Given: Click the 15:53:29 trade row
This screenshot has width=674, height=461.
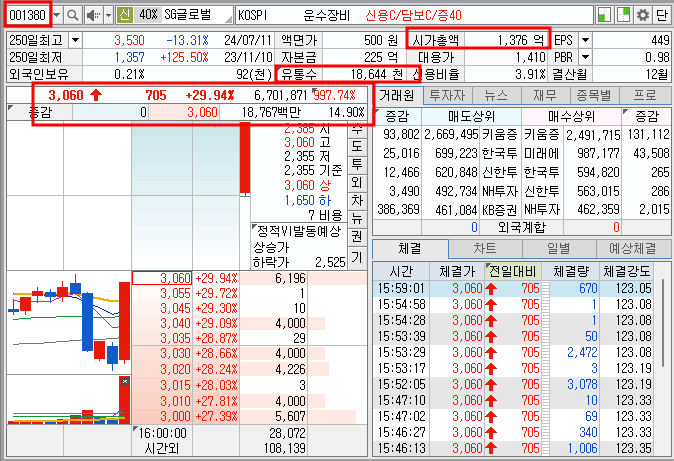Looking at the screenshot, I should [513, 352].
